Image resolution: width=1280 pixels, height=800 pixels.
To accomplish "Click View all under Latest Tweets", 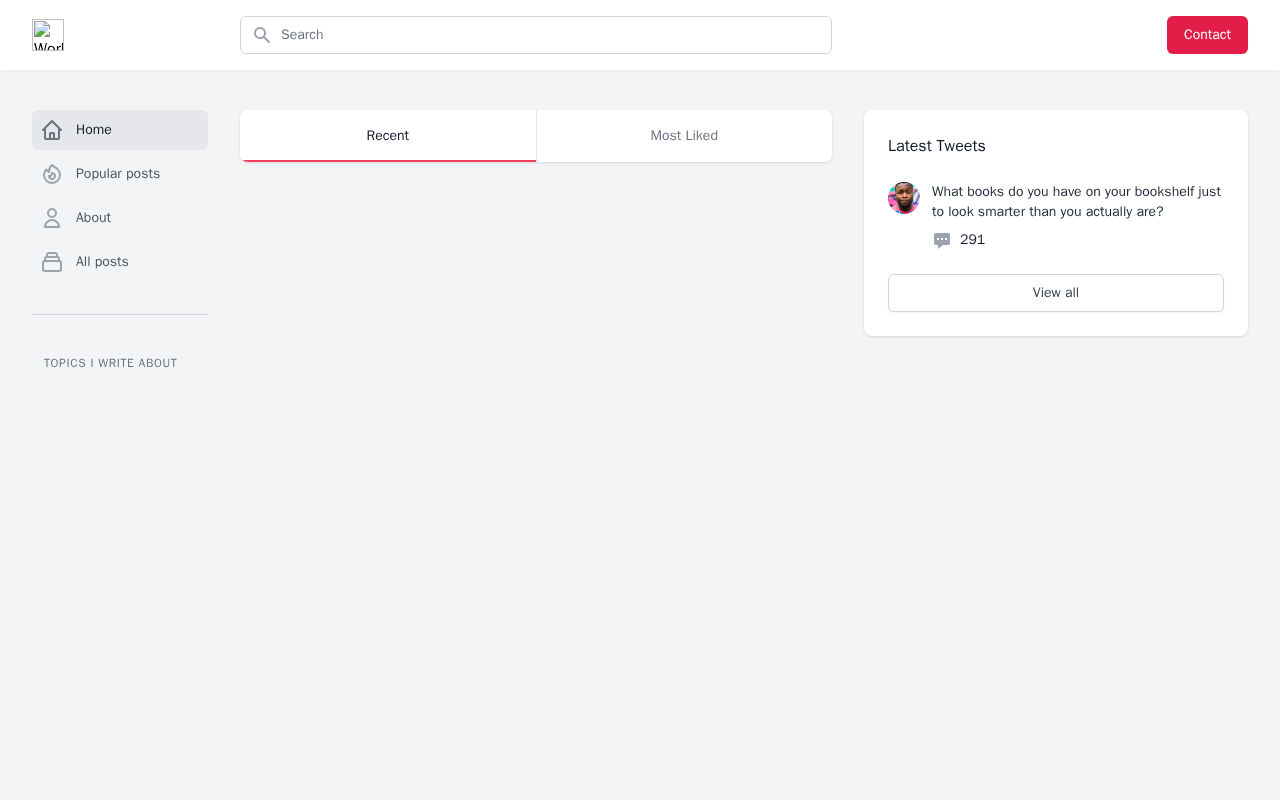I will point(1056,293).
